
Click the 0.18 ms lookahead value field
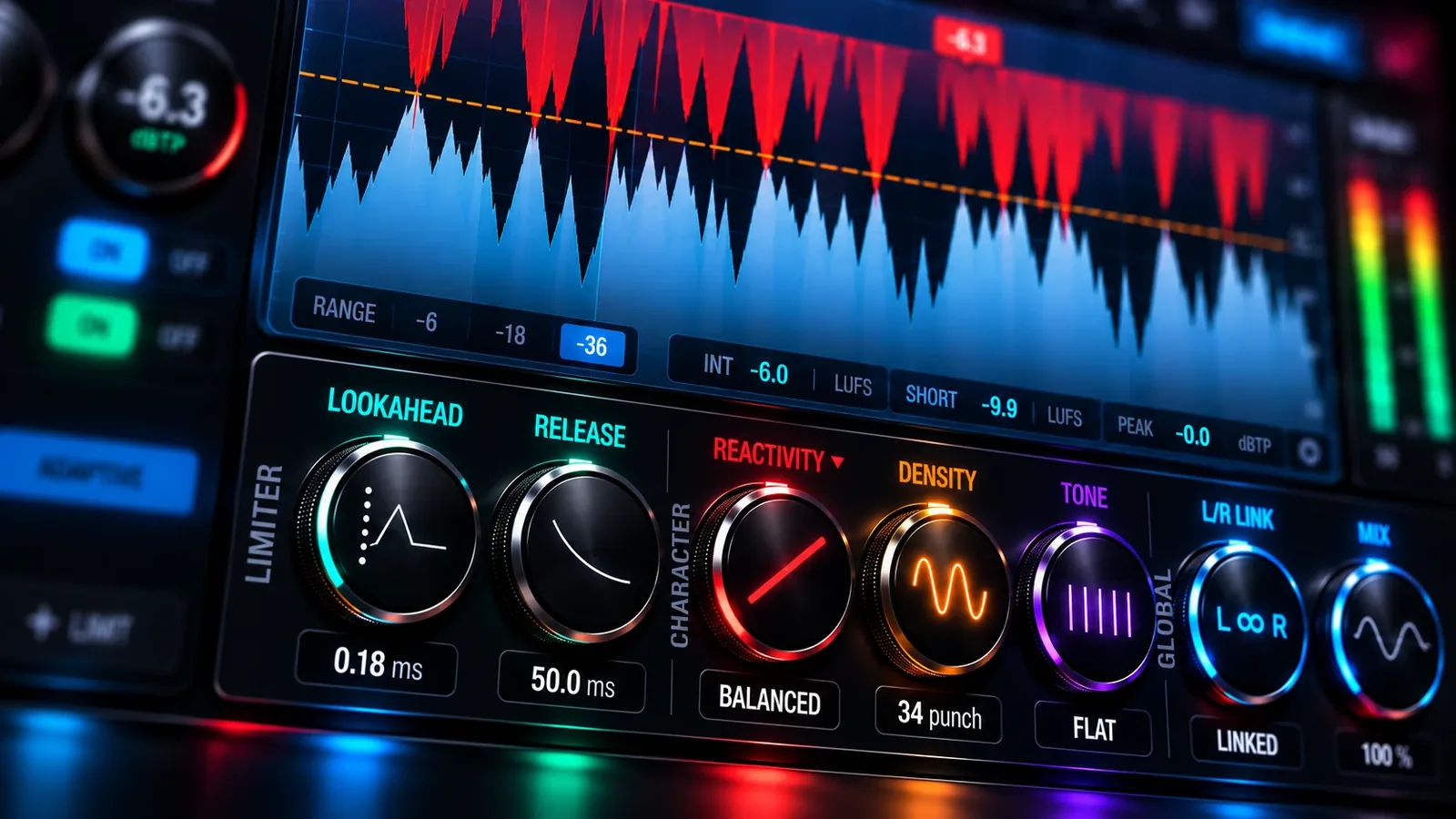(378, 663)
